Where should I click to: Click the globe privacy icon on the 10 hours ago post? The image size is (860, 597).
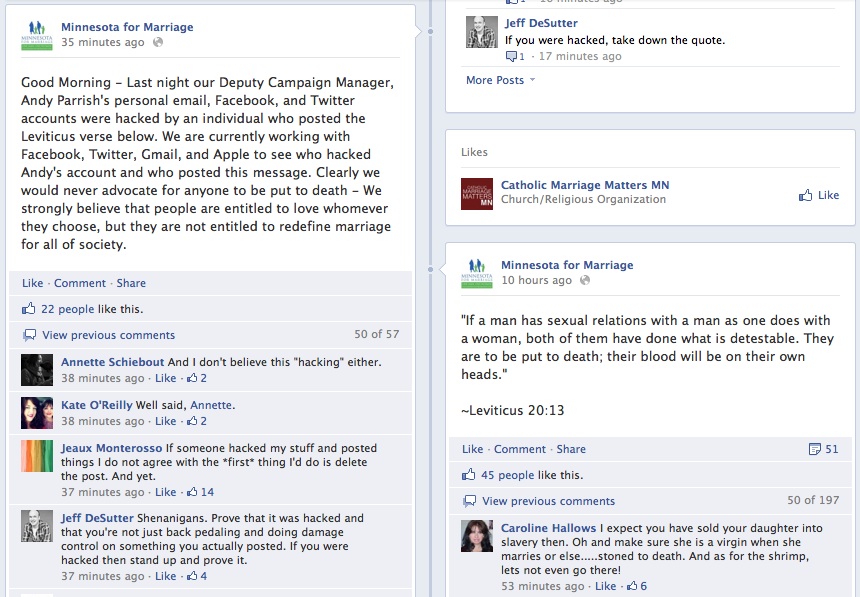click(x=585, y=280)
